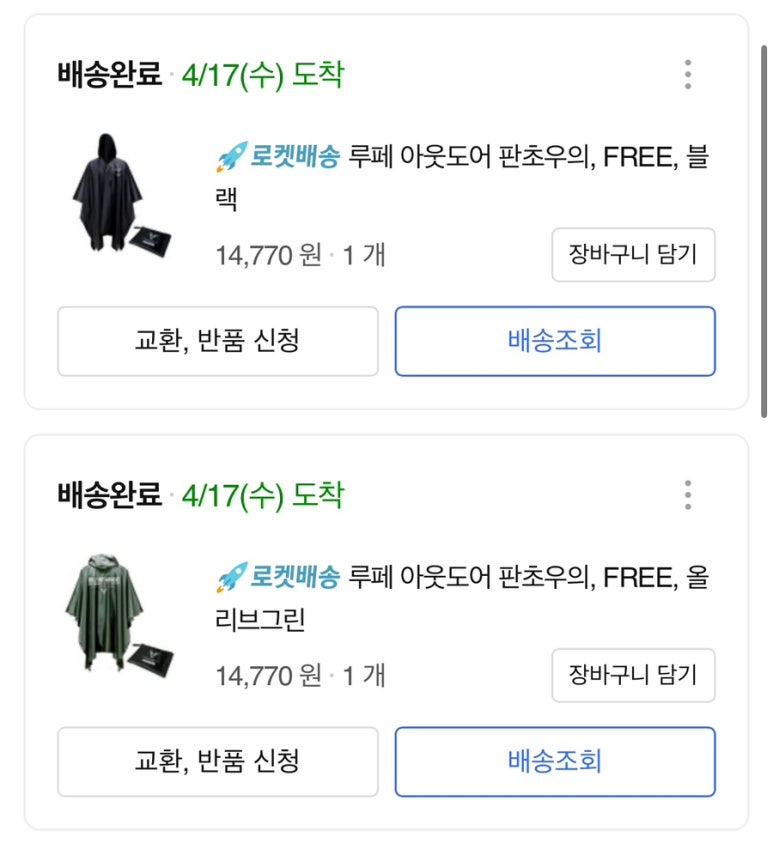This screenshot has width=773, height=849.
Task: Click the 4/17(수) 도착 date on the black poncho order
Action: pyautogui.click(x=263, y=75)
